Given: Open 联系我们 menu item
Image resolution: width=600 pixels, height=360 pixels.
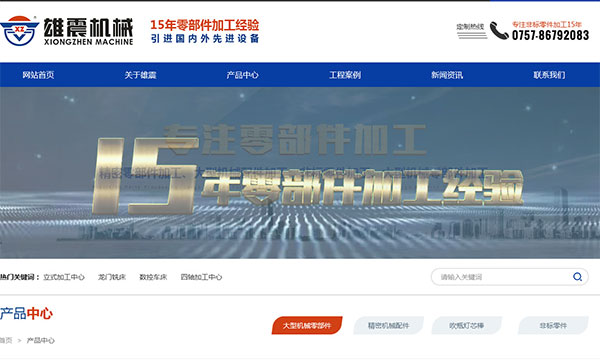Looking at the screenshot, I should (x=549, y=75).
